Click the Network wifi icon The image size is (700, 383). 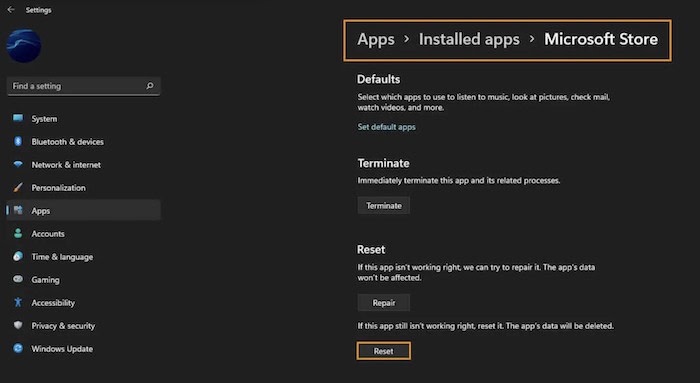coord(18,164)
